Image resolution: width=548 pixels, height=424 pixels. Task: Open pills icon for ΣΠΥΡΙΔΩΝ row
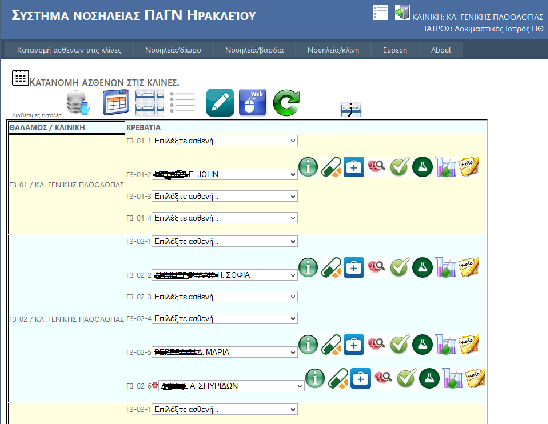point(338,379)
